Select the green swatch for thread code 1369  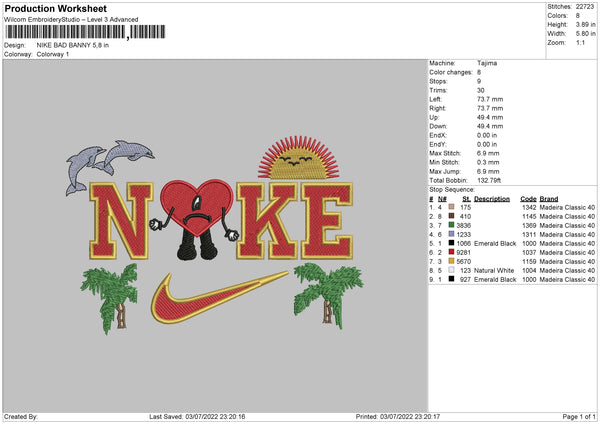click(451, 225)
